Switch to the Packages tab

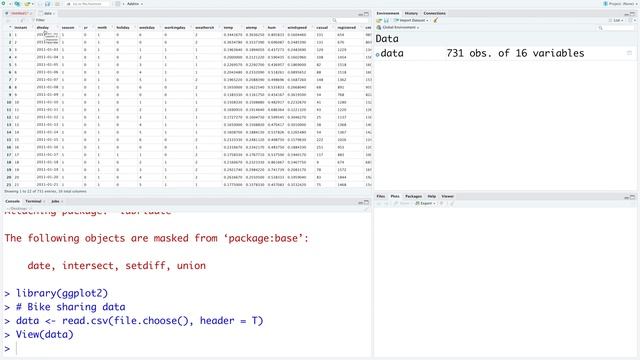click(x=413, y=196)
